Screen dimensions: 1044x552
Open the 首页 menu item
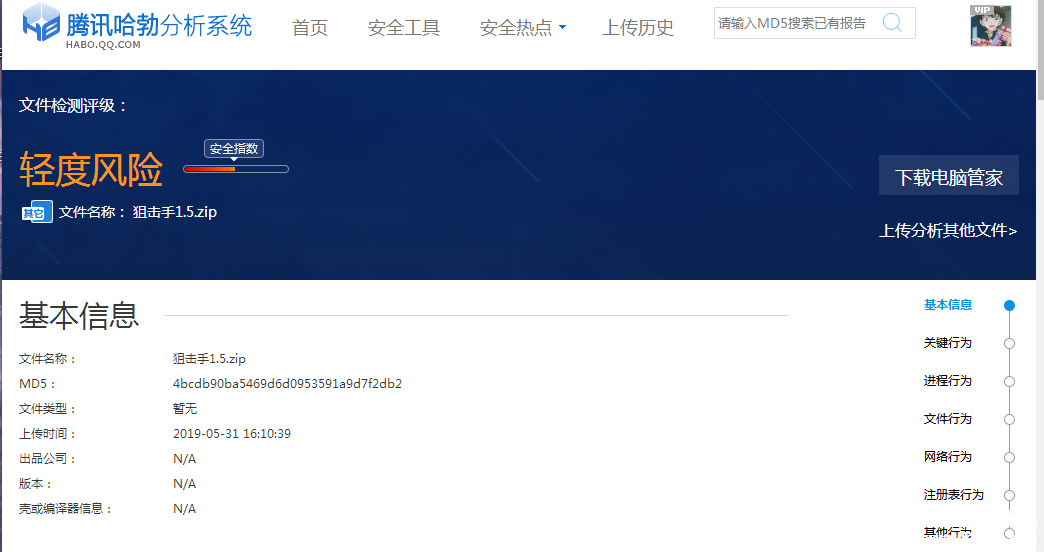coord(310,28)
